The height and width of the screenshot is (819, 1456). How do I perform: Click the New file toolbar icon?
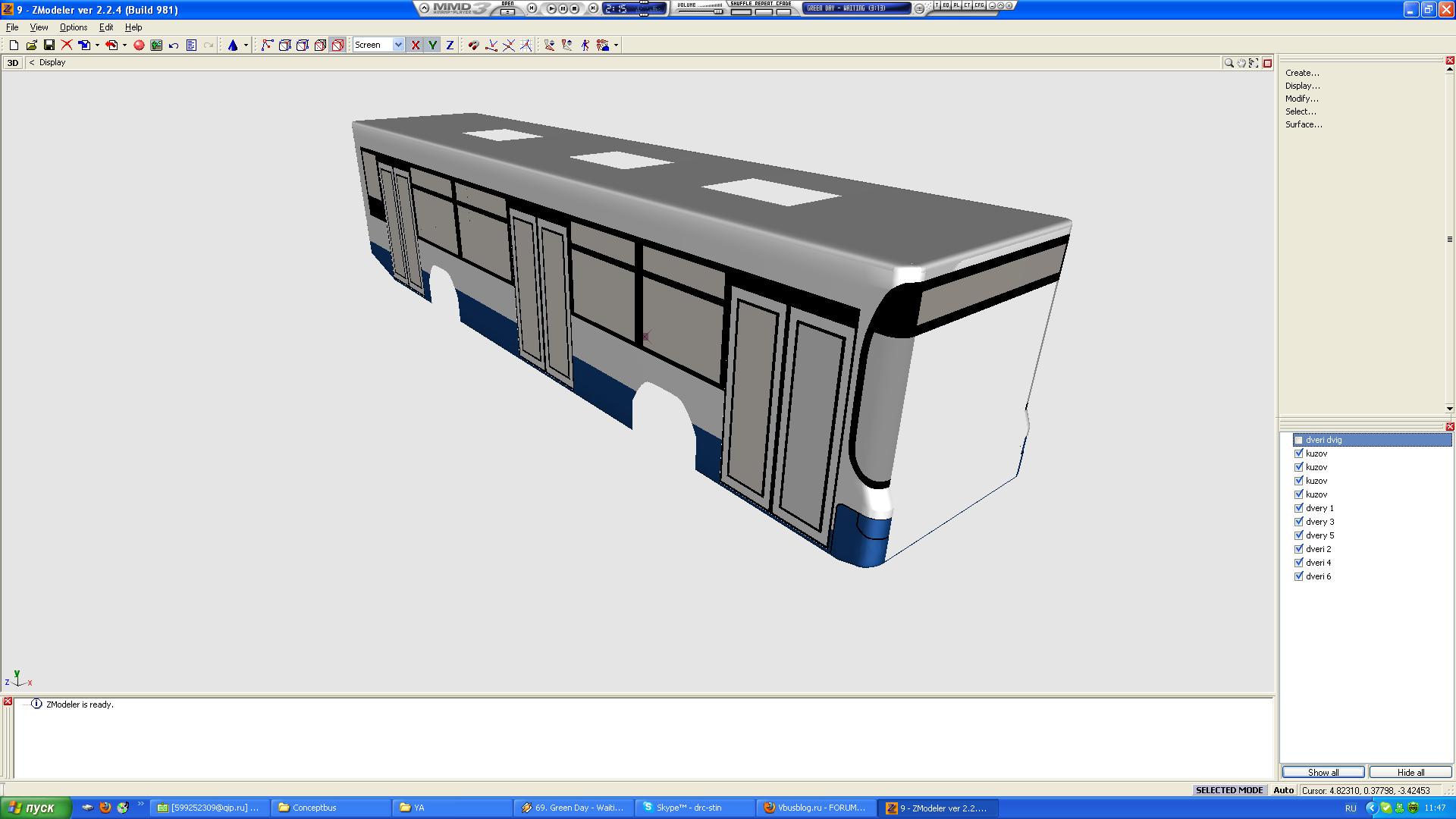(x=14, y=45)
